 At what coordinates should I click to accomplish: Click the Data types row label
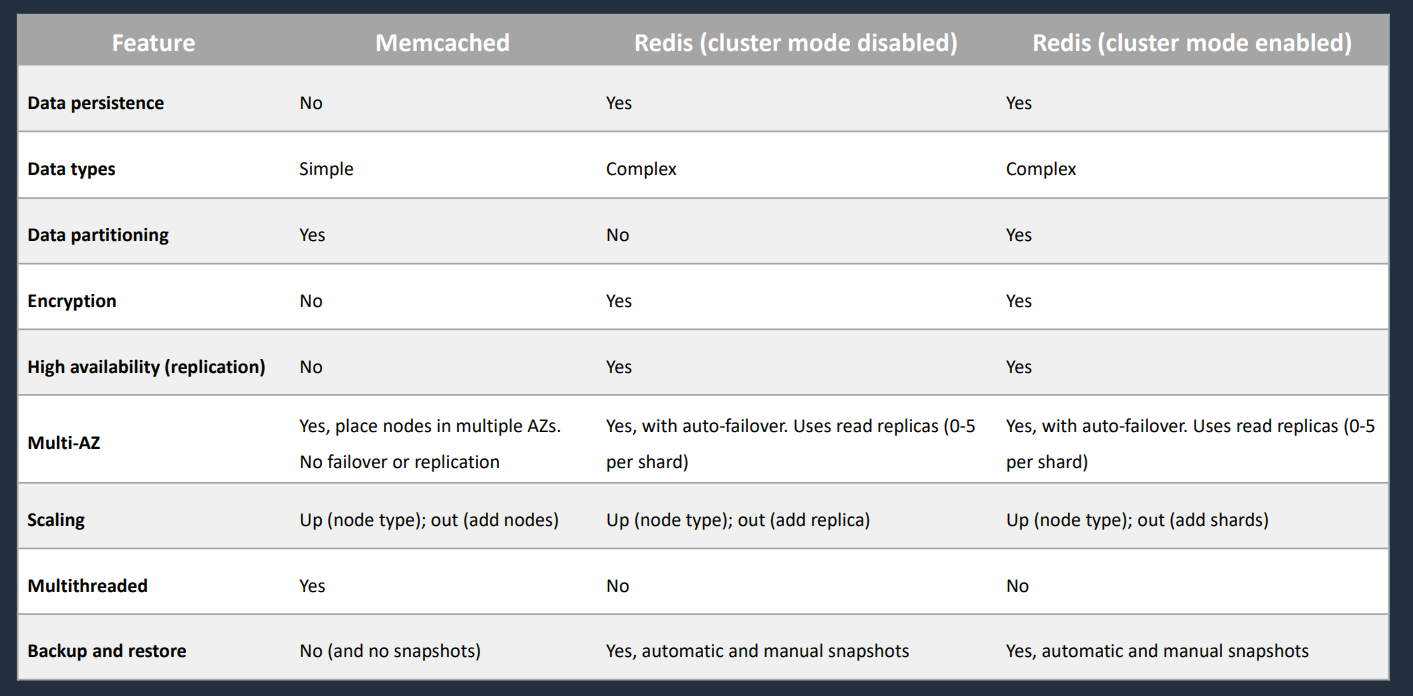[x=71, y=169]
